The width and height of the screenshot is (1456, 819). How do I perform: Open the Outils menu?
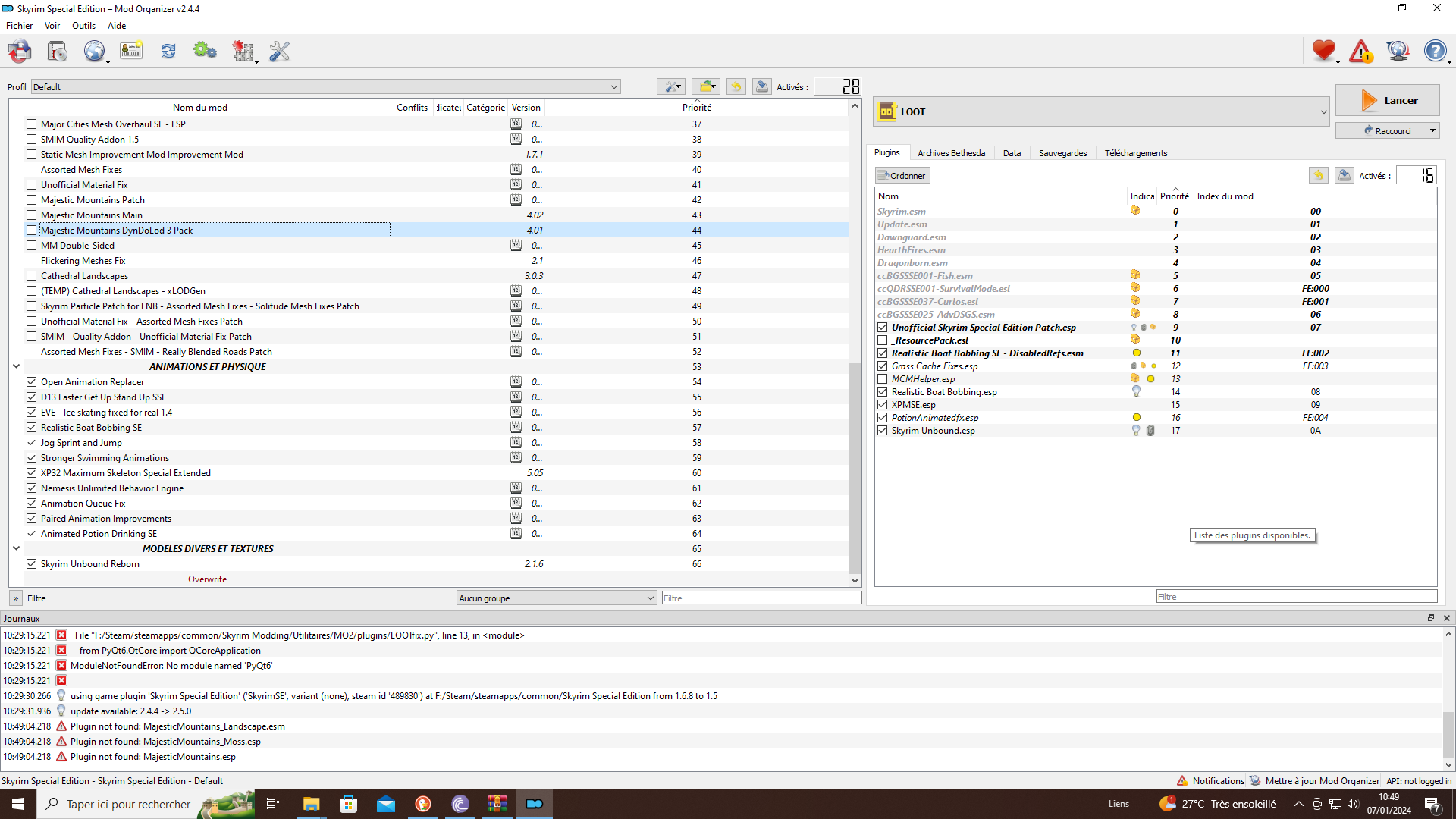click(83, 26)
